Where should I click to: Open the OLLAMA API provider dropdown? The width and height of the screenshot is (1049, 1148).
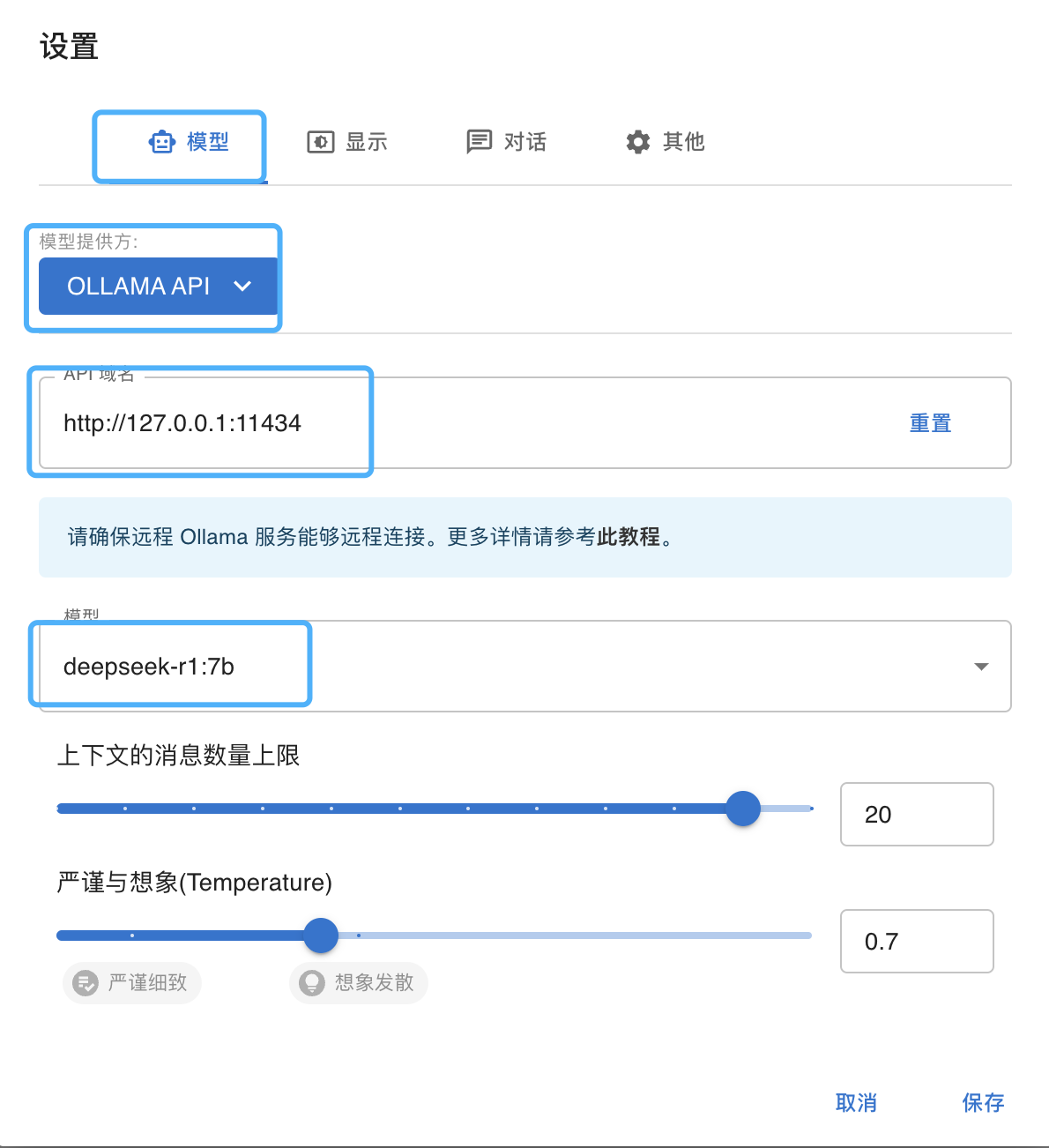point(157,287)
